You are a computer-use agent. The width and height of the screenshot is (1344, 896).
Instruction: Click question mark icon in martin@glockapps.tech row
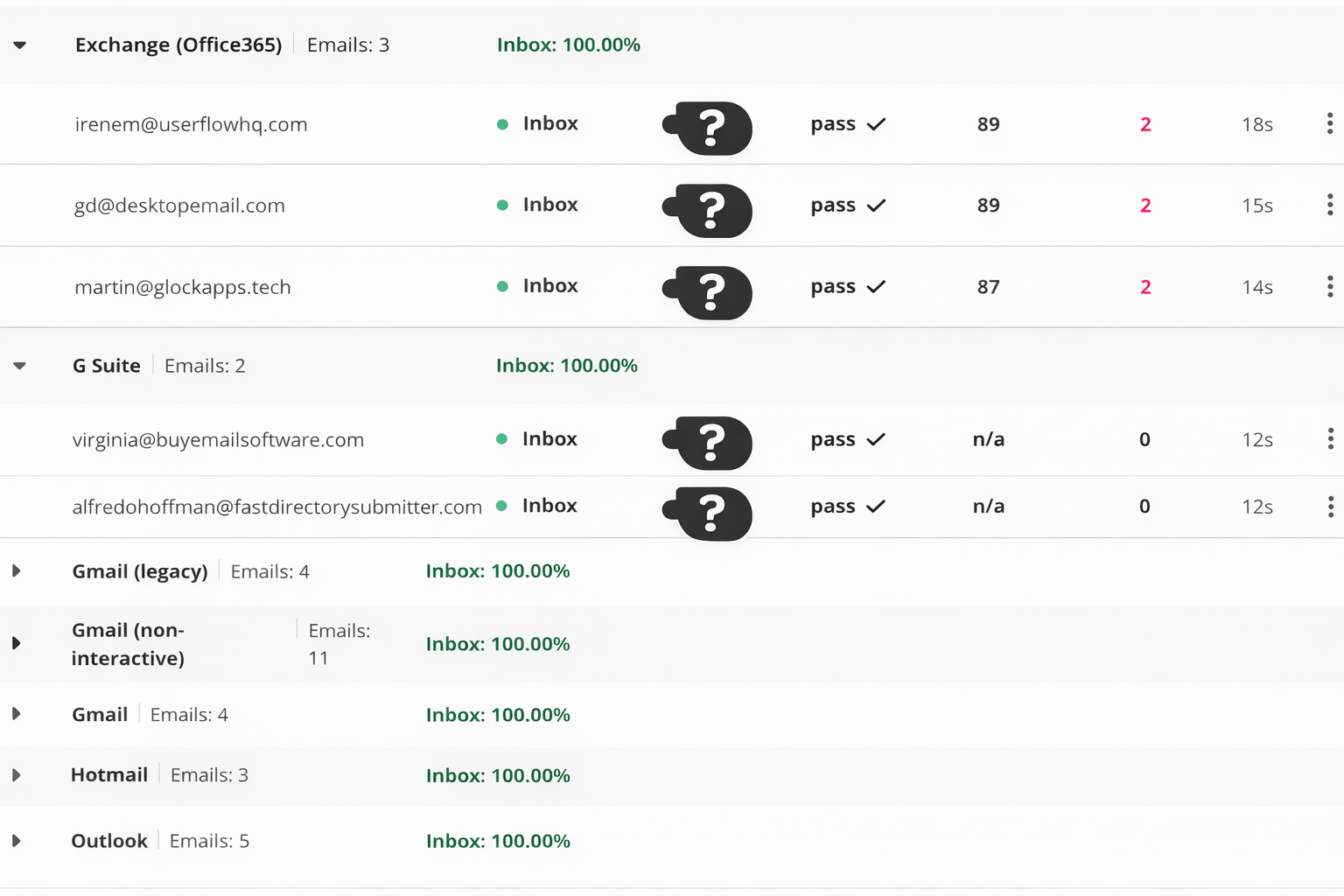[712, 292]
